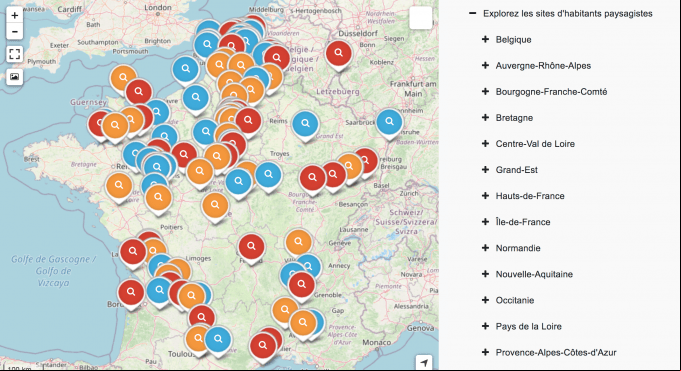Open the image layer button
The height and width of the screenshot is (371, 681).
[x=14, y=77]
